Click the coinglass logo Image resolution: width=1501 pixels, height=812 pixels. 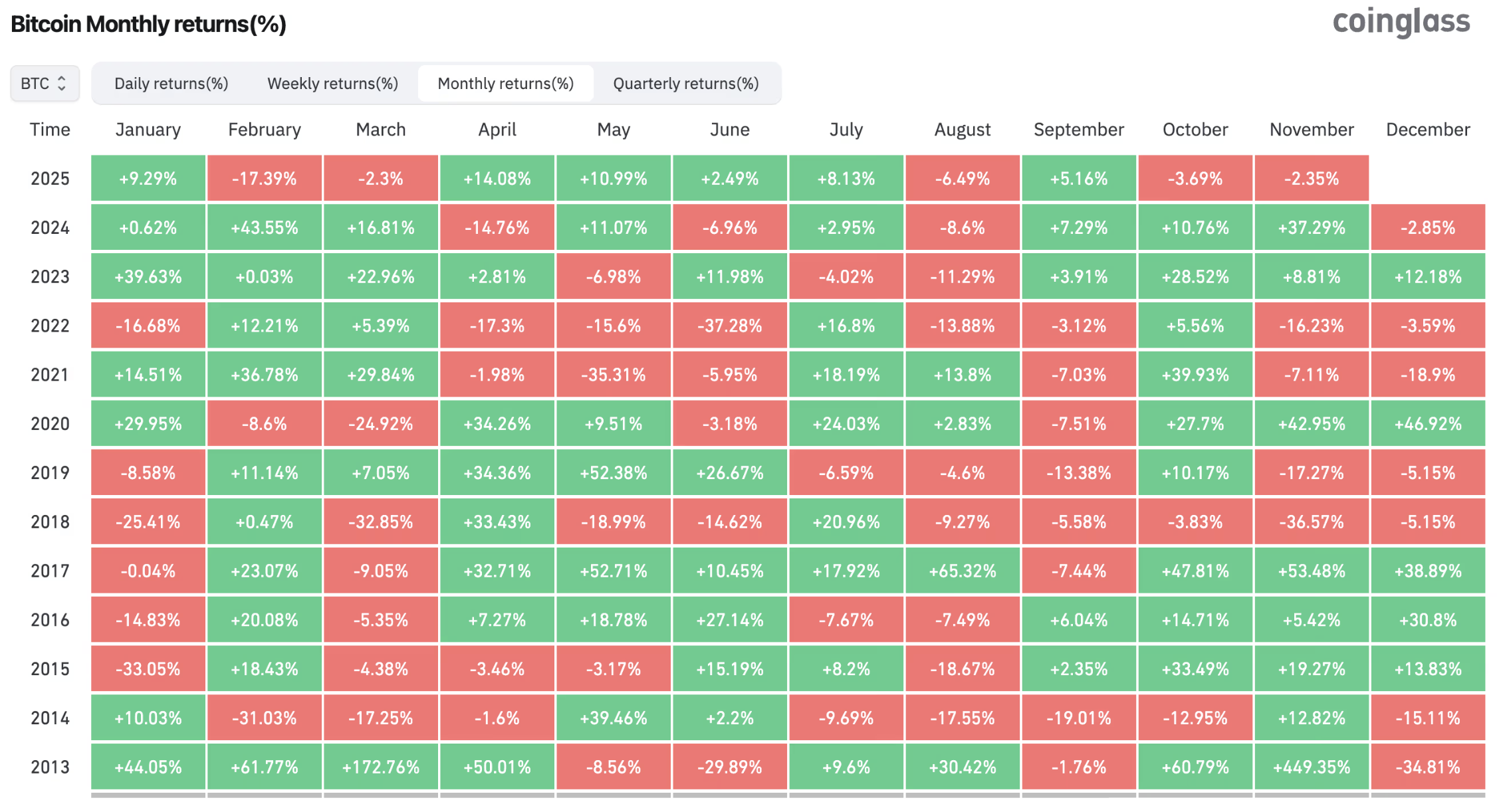click(1401, 23)
